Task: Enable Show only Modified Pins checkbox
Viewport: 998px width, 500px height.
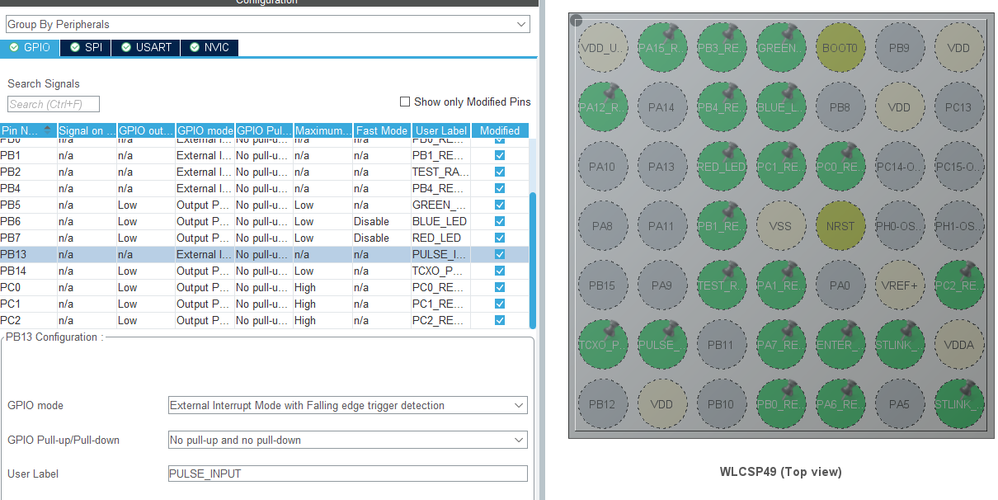Action: pyautogui.click(x=405, y=102)
